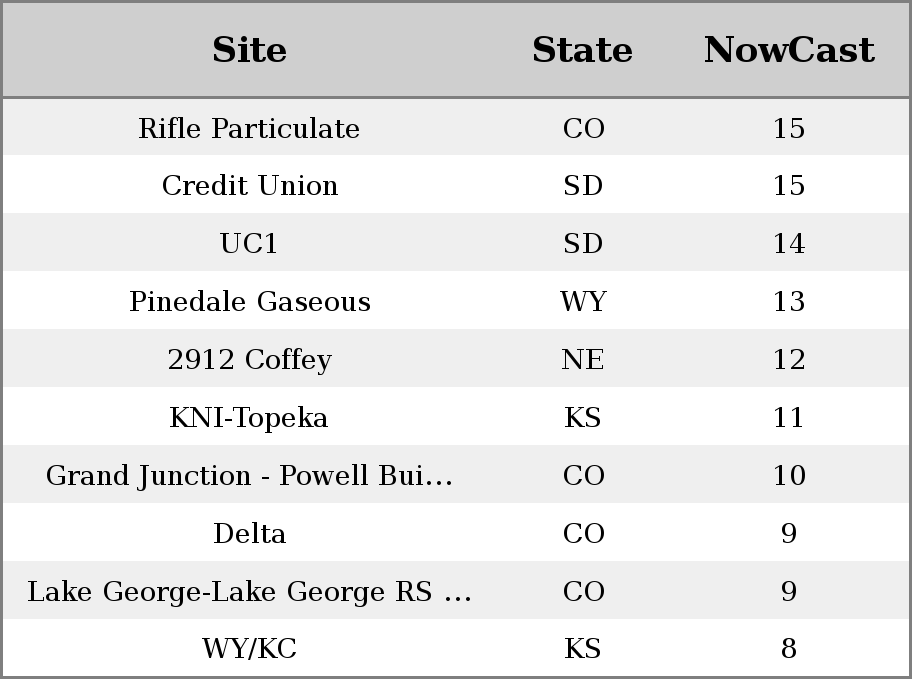Click NowCast value 12 cell

click(x=789, y=359)
